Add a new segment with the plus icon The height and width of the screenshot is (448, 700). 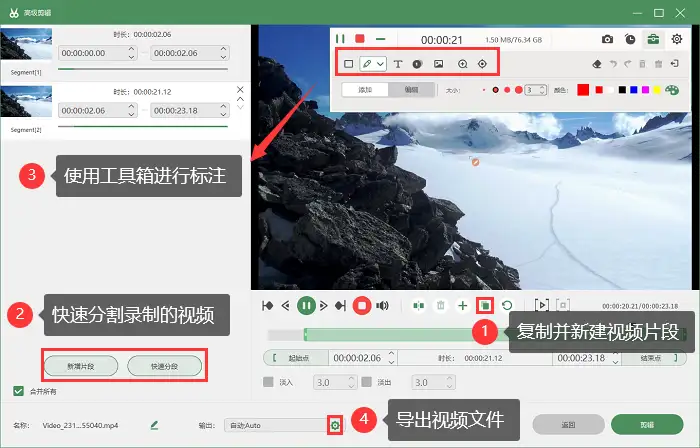point(462,306)
